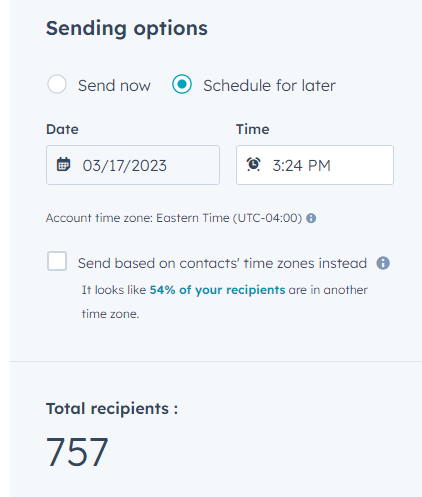Select the Send now radio button
The width and height of the screenshot is (422, 497).
pyautogui.click(x=57, y=84)
